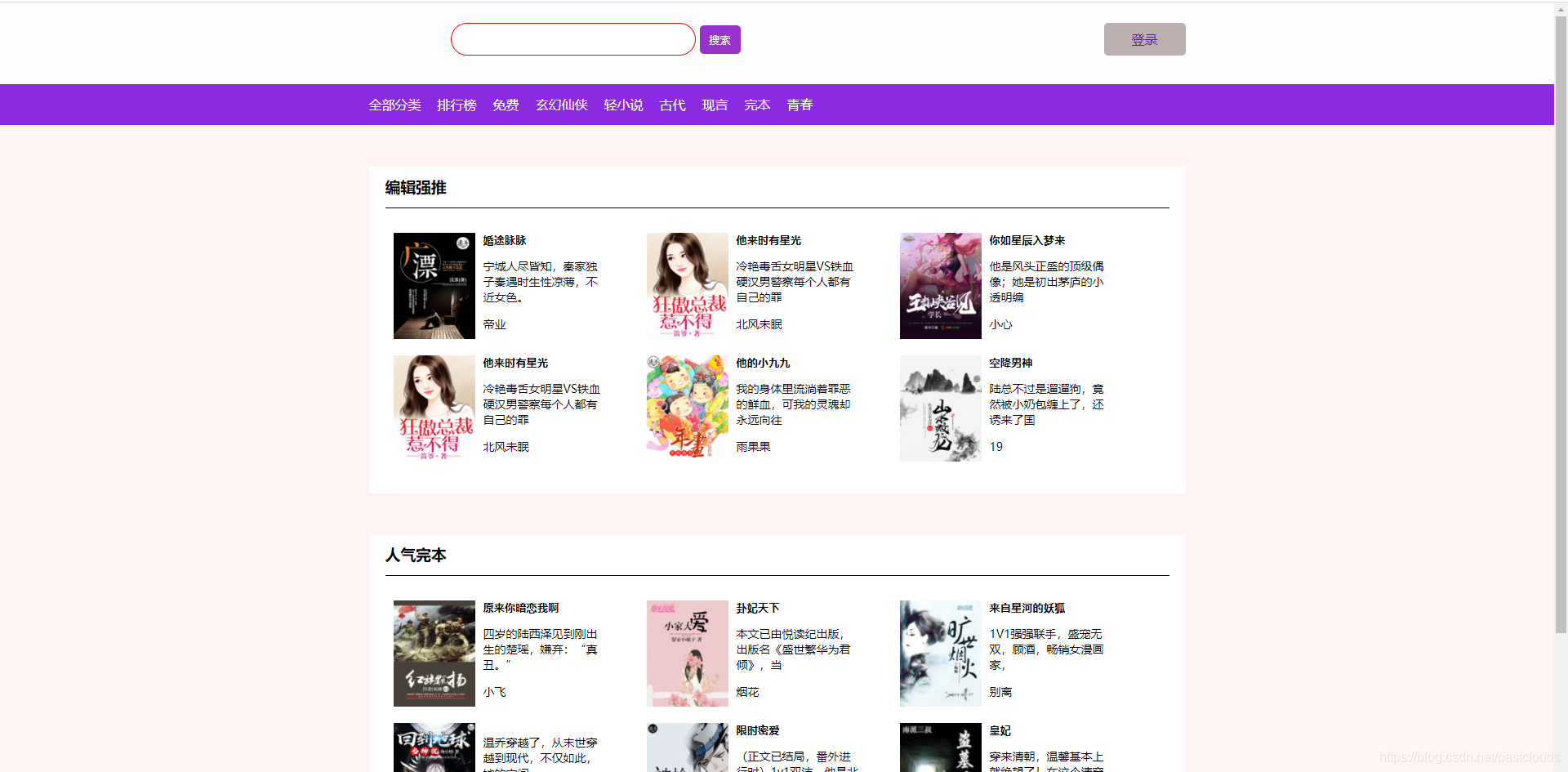
Task: Open the 来自星河的妖狐 book cover
Action: tap(941, 654)
